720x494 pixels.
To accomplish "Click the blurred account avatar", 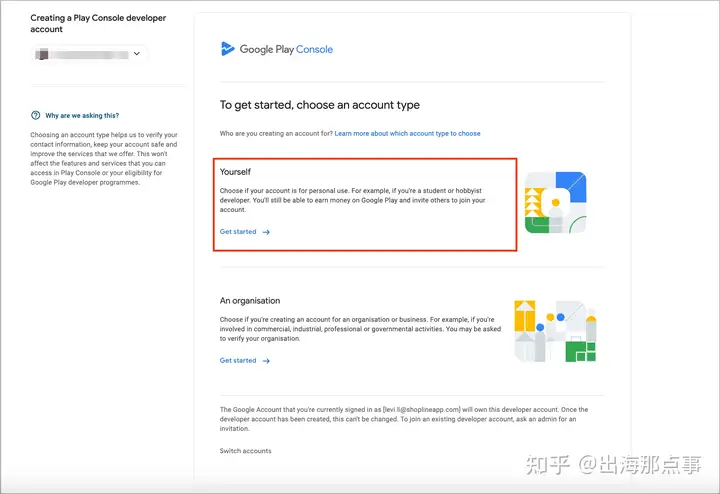I will tap(42, 54).
